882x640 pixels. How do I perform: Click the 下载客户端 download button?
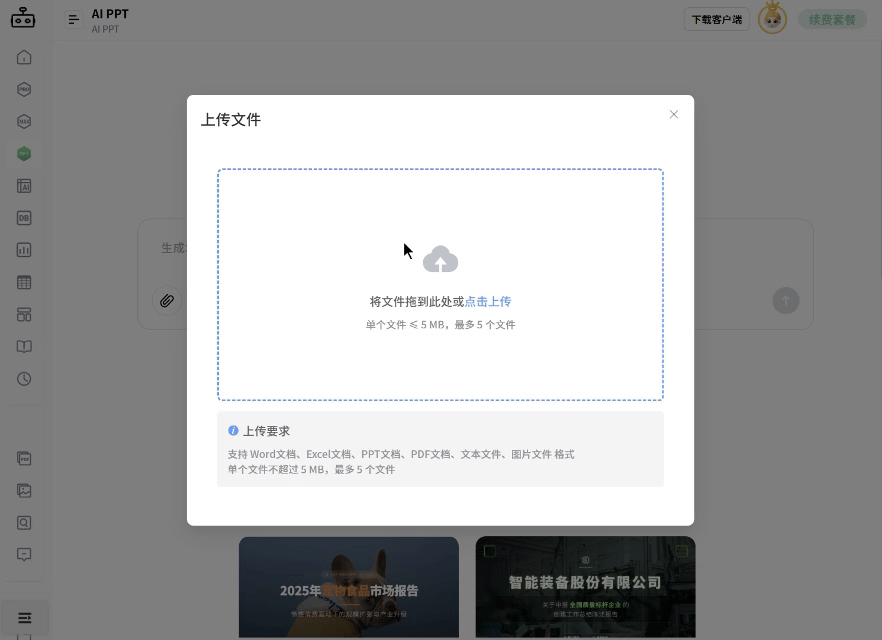717,19
